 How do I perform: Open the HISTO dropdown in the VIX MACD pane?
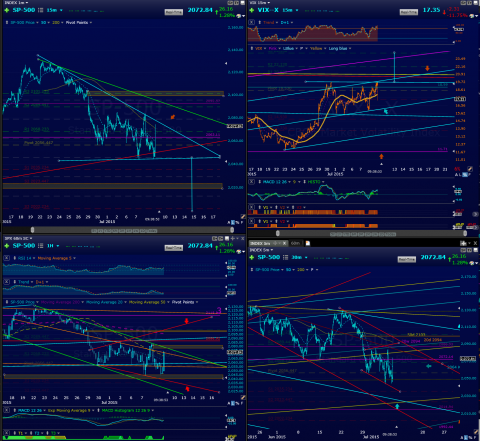tap(315, 182)
